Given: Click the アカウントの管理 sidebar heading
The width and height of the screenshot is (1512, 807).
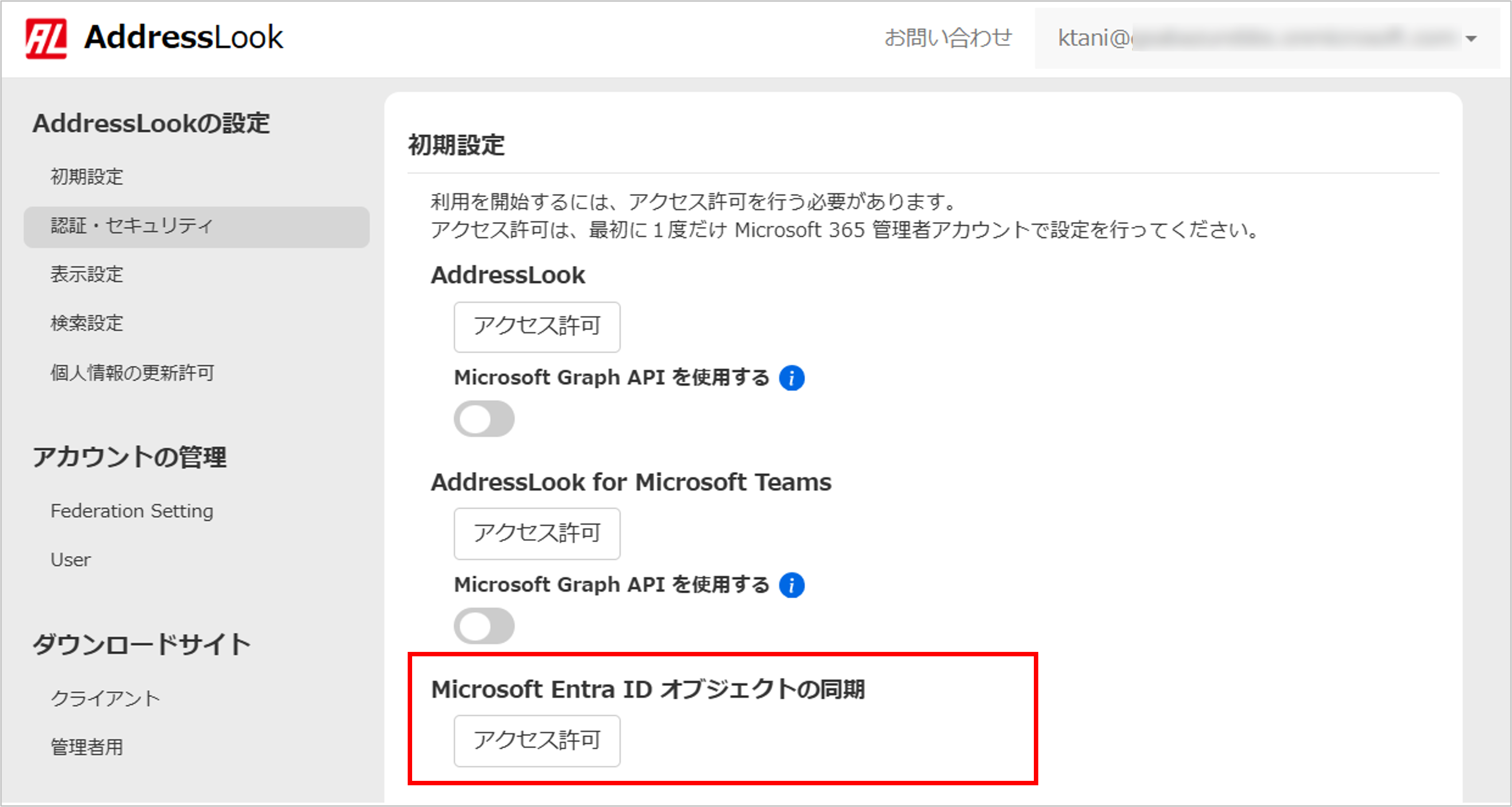Looking at the screenshot, I should pyautogui.click(x=130, y=457).
